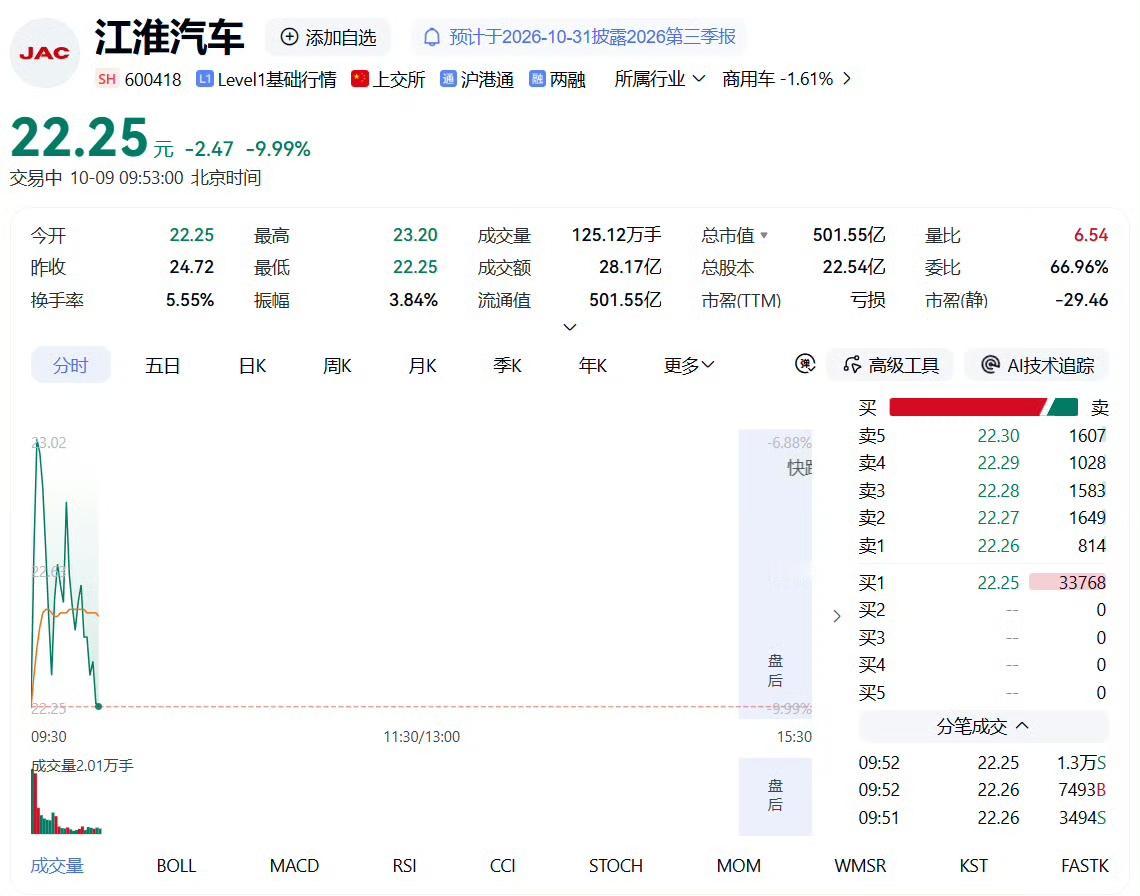Viewport: 1140px width, 896px height.
Task: Click the 换手率 value 5.55%
Action: point(190,300)
